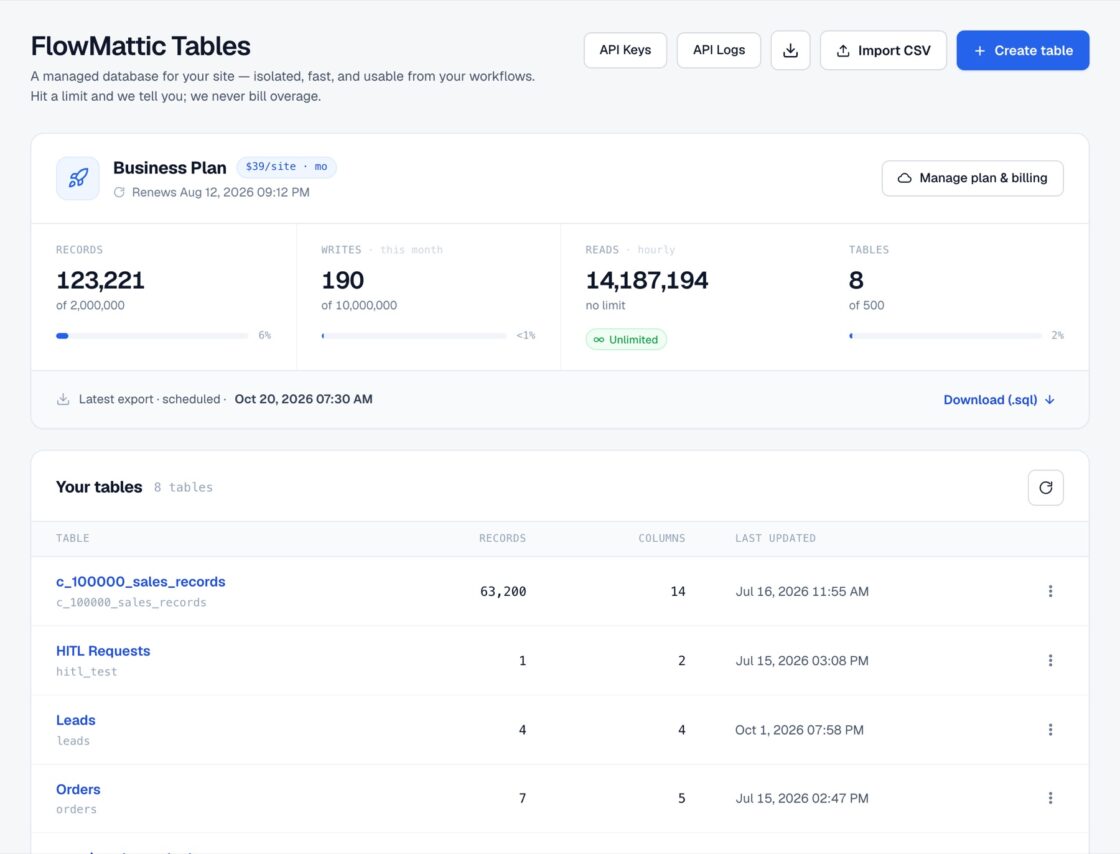
Task: Open row menu for HITL Requests
Action: click(1050, 660)
